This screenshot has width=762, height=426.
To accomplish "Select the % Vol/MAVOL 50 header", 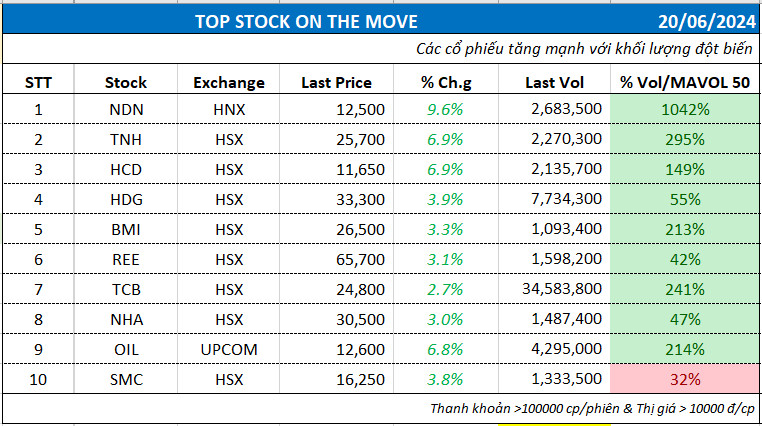I will click(685, 82).
